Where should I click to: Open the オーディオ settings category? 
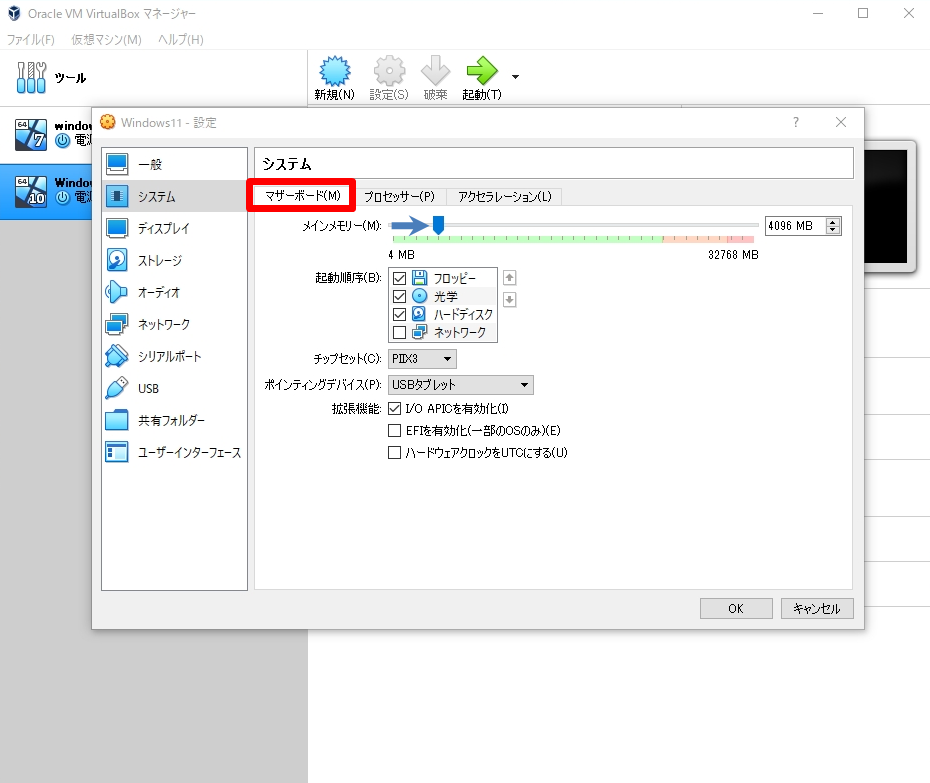point(174,292)
